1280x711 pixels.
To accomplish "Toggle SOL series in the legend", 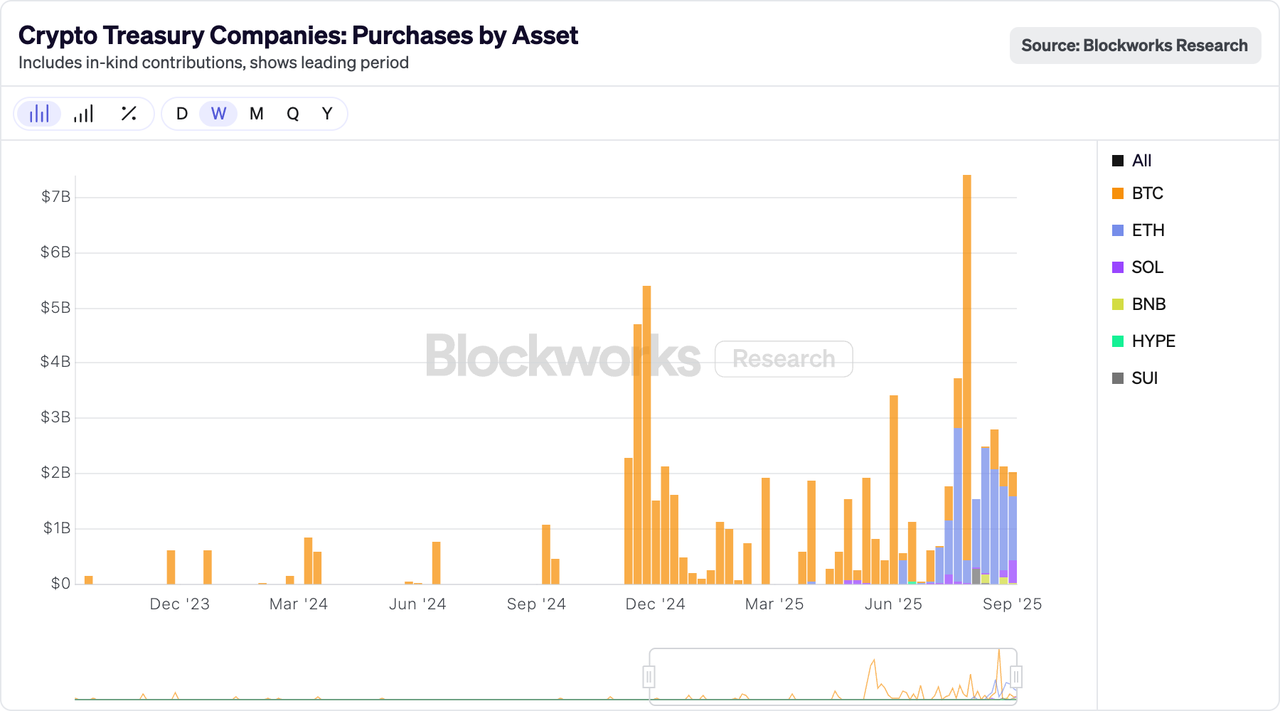I will click(1138, 267).
